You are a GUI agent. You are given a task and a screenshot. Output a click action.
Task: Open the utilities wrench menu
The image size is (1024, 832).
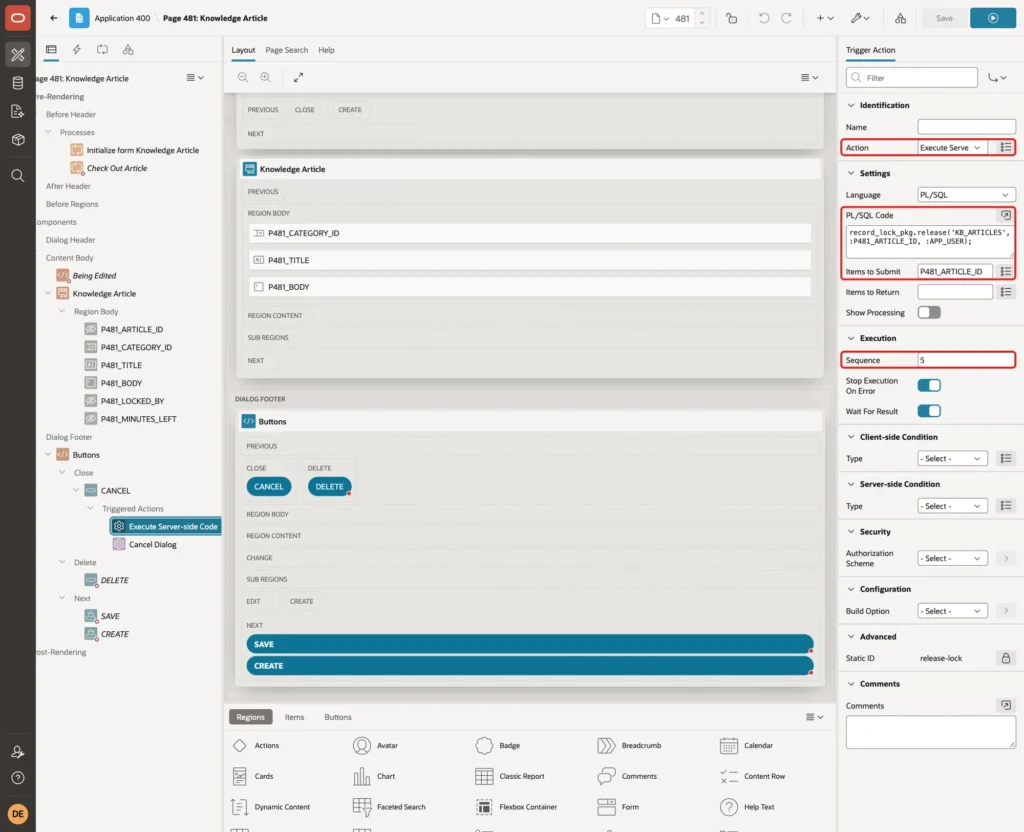pyautogui.click(x=860, y=18)
